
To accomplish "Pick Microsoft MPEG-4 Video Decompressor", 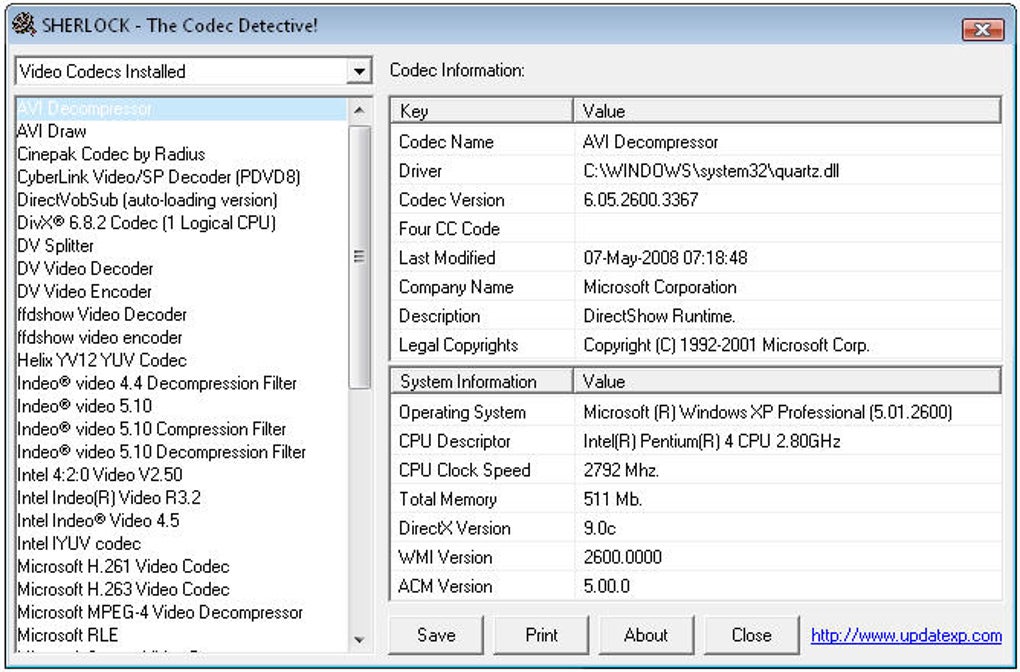I will pyautogui.click(x=160, y=612).
